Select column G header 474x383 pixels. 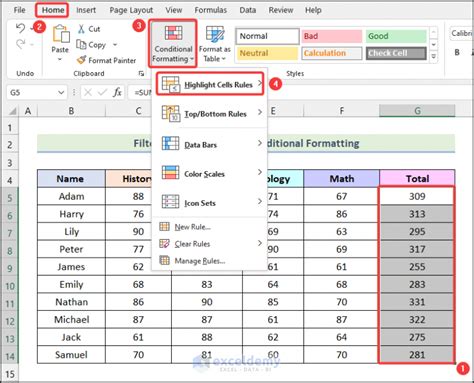[417, 111]
